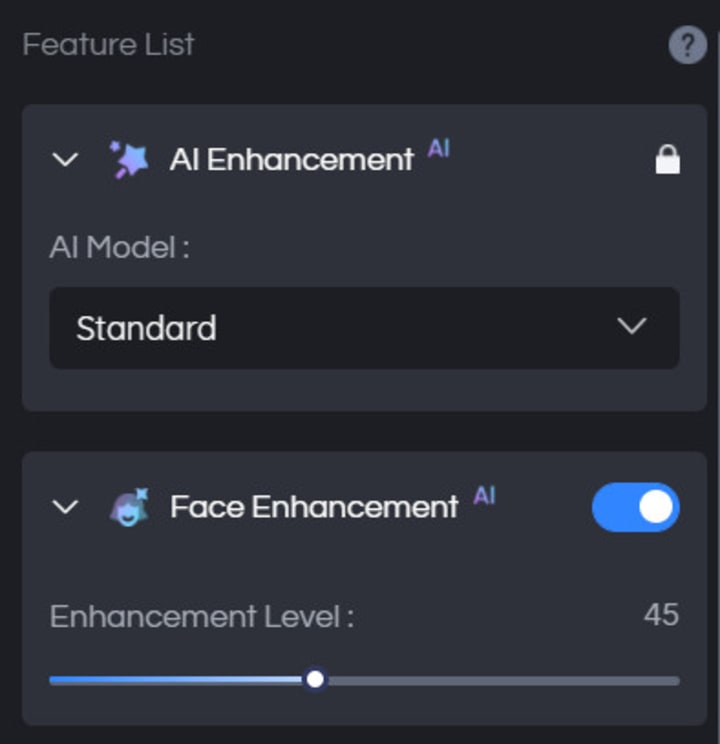Screen dimensions: 720x744
Task: Click the AI Model label
Action: pos(120,247)
